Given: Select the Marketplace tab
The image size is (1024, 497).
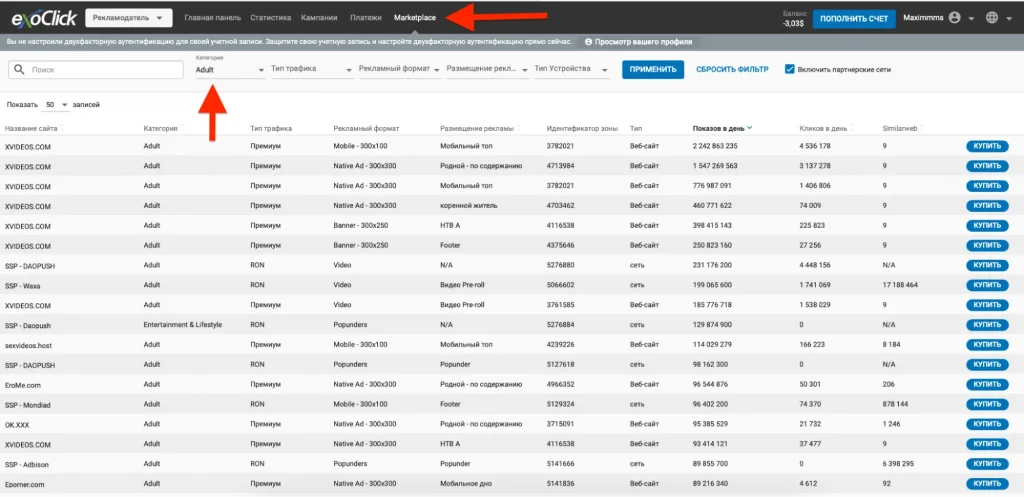Looking at the screenshot, I should pos(415,18).
